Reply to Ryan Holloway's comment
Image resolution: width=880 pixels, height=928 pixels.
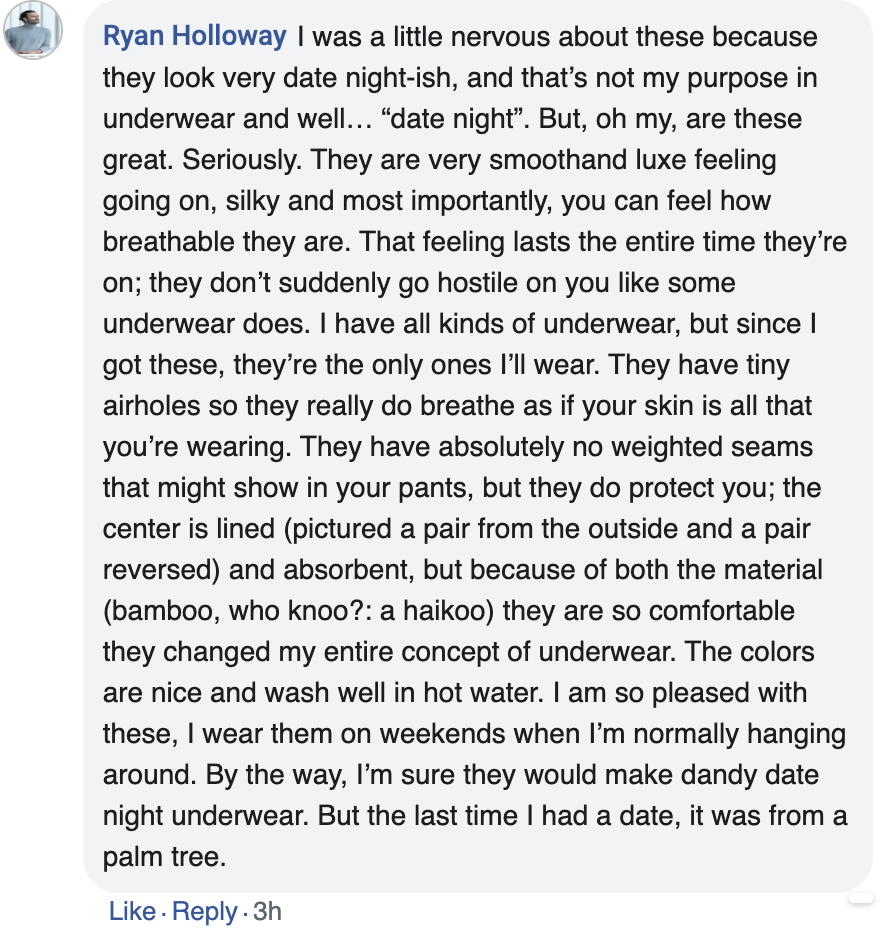tap(205, 911)
